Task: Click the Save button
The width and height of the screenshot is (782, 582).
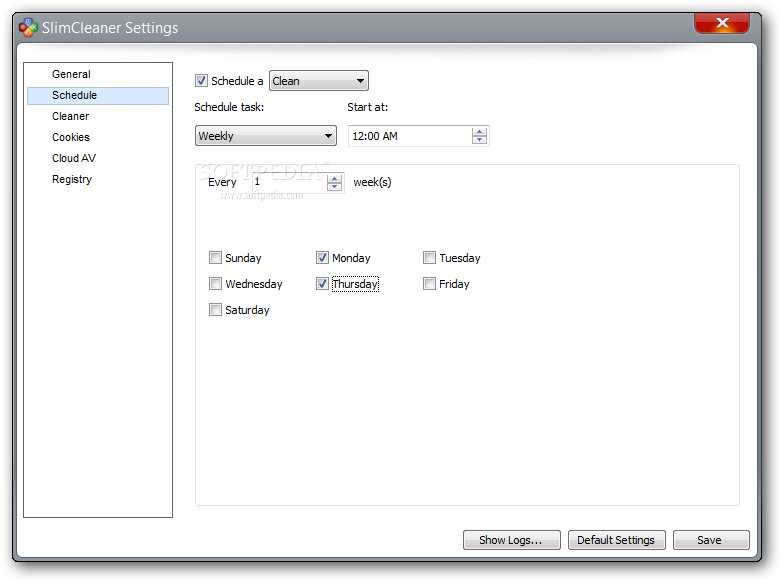Action: [x=711, y=540]
